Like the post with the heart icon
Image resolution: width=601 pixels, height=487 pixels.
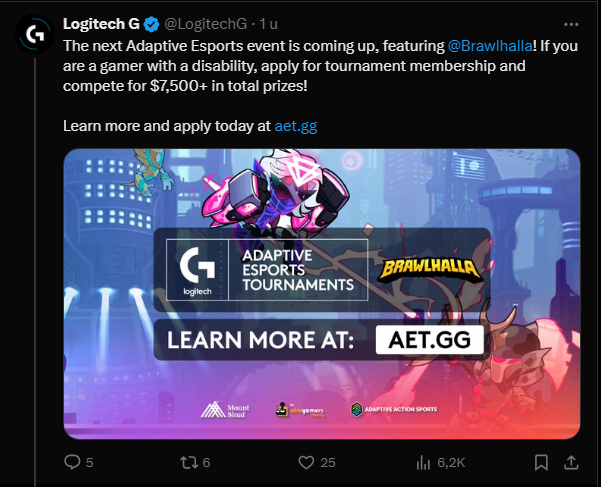tap(306, 462)
